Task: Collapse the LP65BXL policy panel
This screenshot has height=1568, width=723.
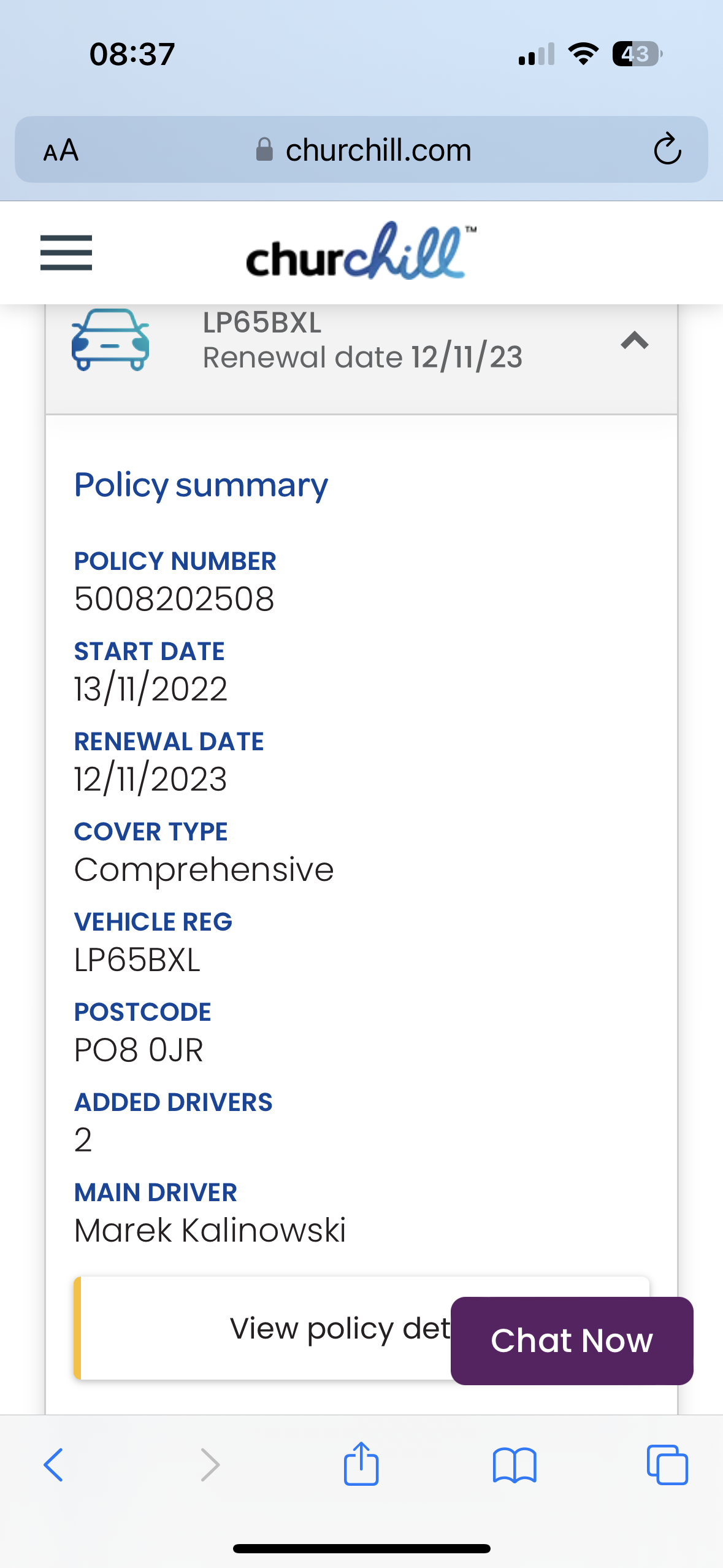Action: 634,340
